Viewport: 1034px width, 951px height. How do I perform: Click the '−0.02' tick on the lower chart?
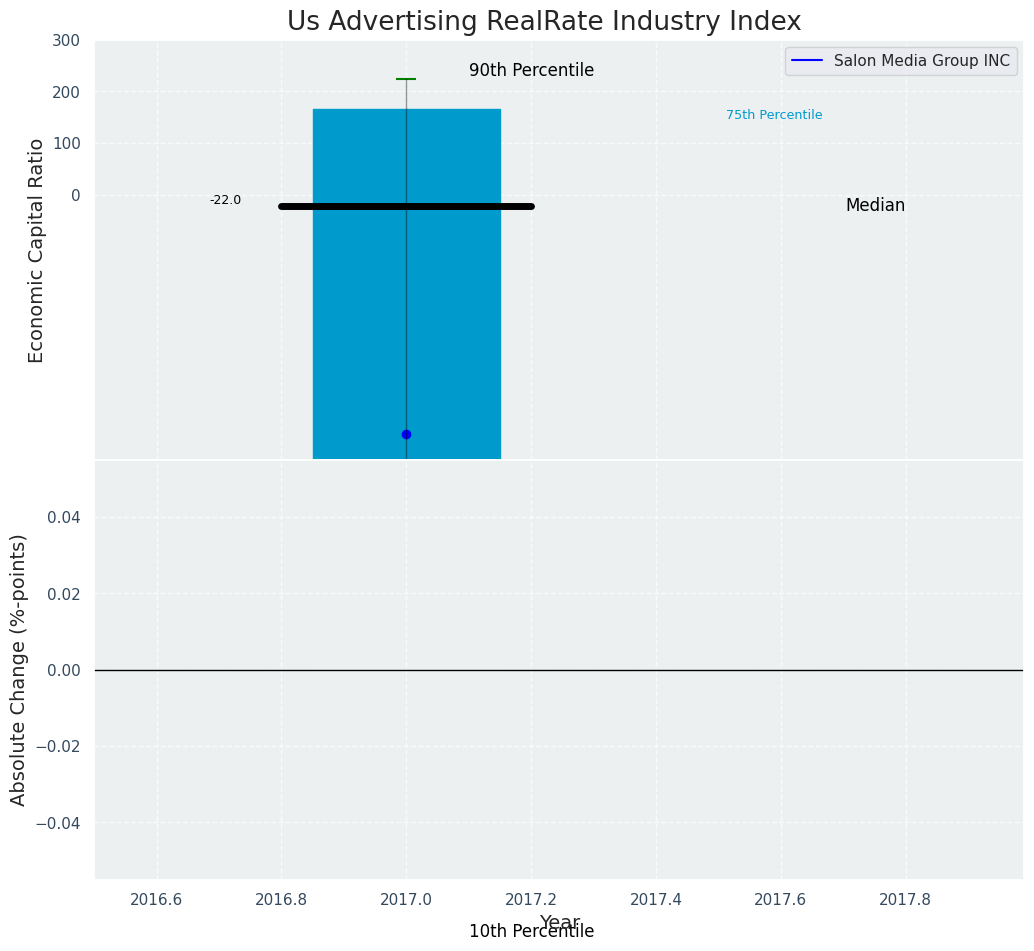click(x=58, y=747)
